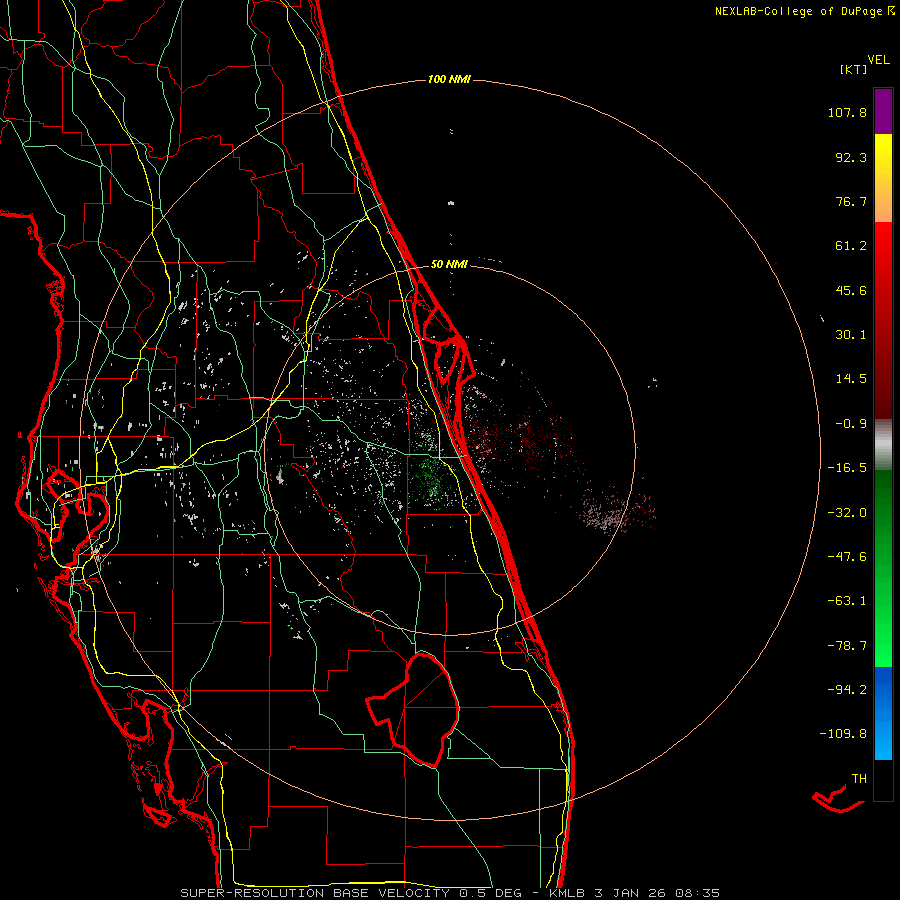This screenshot has width=900, height=900.
Task: Click the "-32.0" legend value
Action: 847,513
